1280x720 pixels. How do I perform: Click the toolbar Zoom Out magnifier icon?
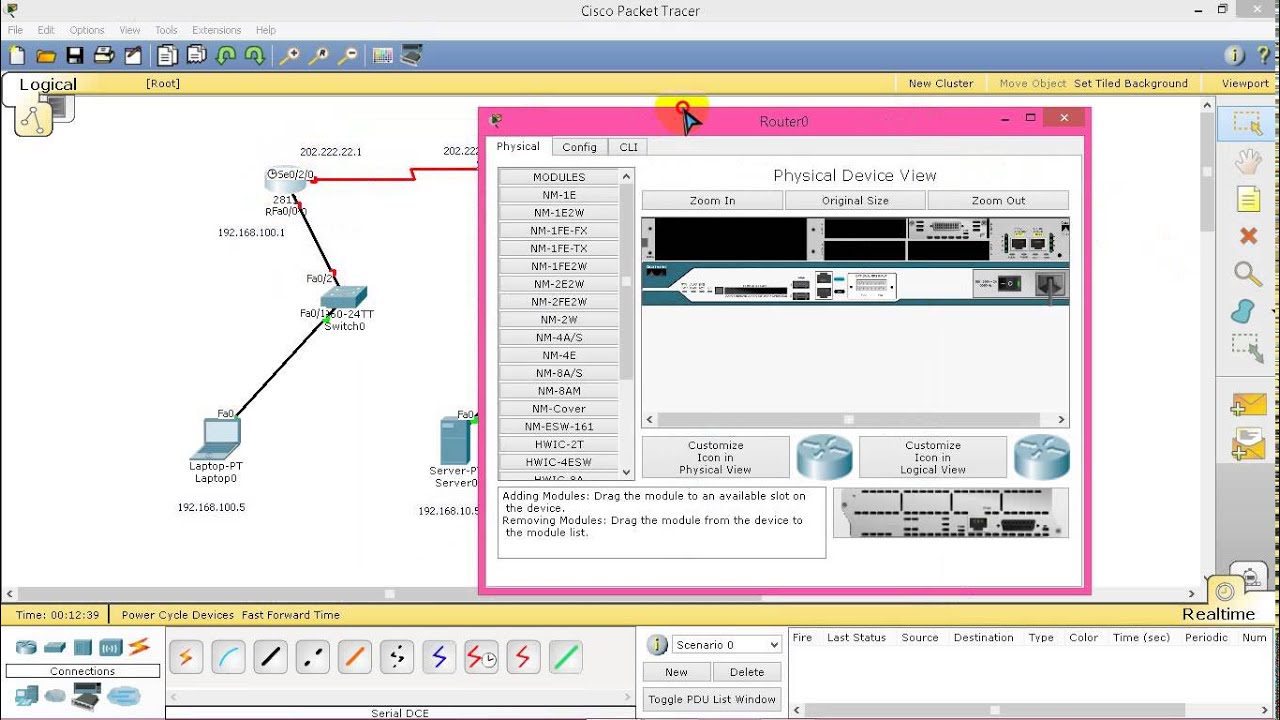click(x=349, y=56)
